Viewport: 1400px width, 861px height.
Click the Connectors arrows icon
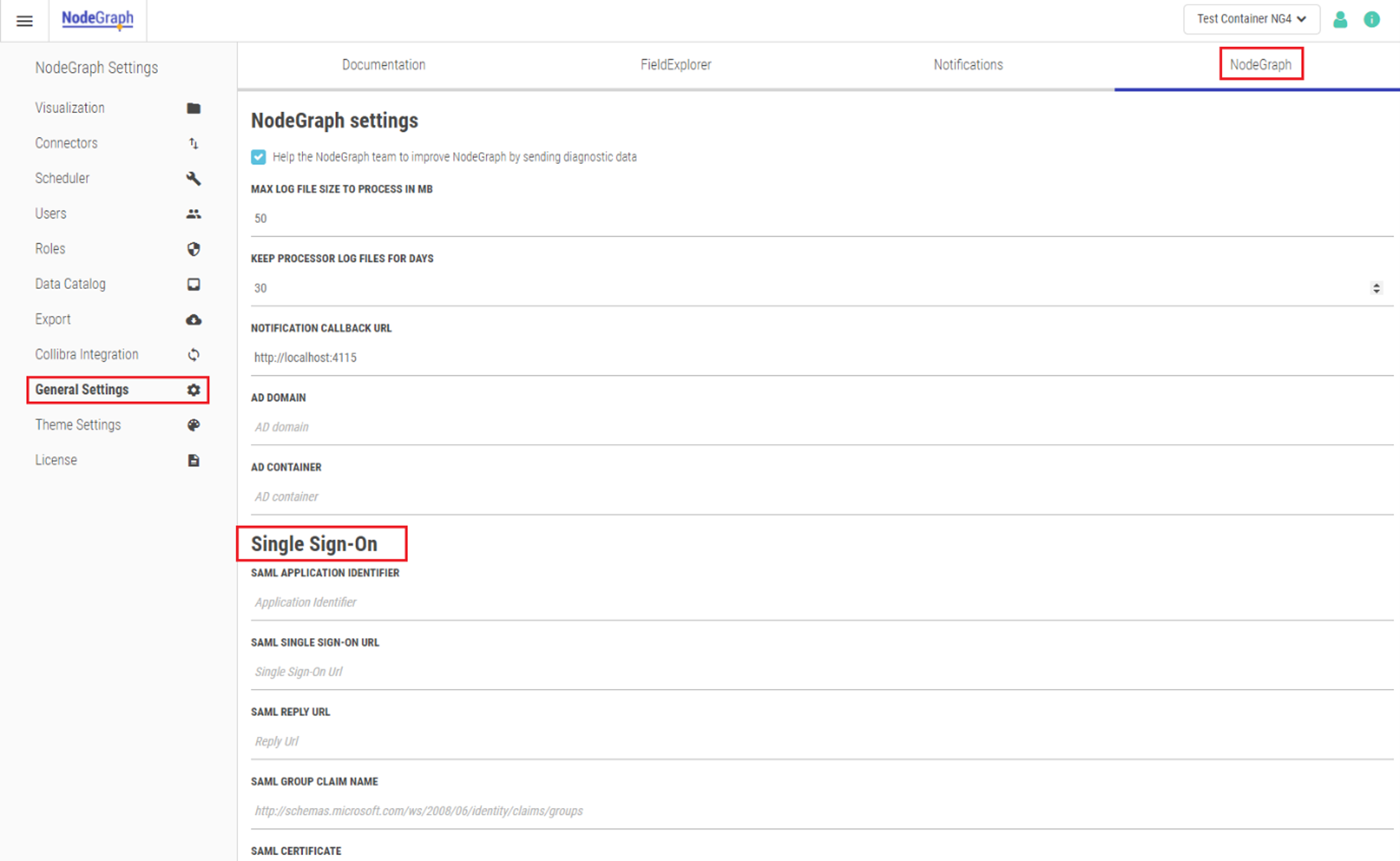pos(194,143)
